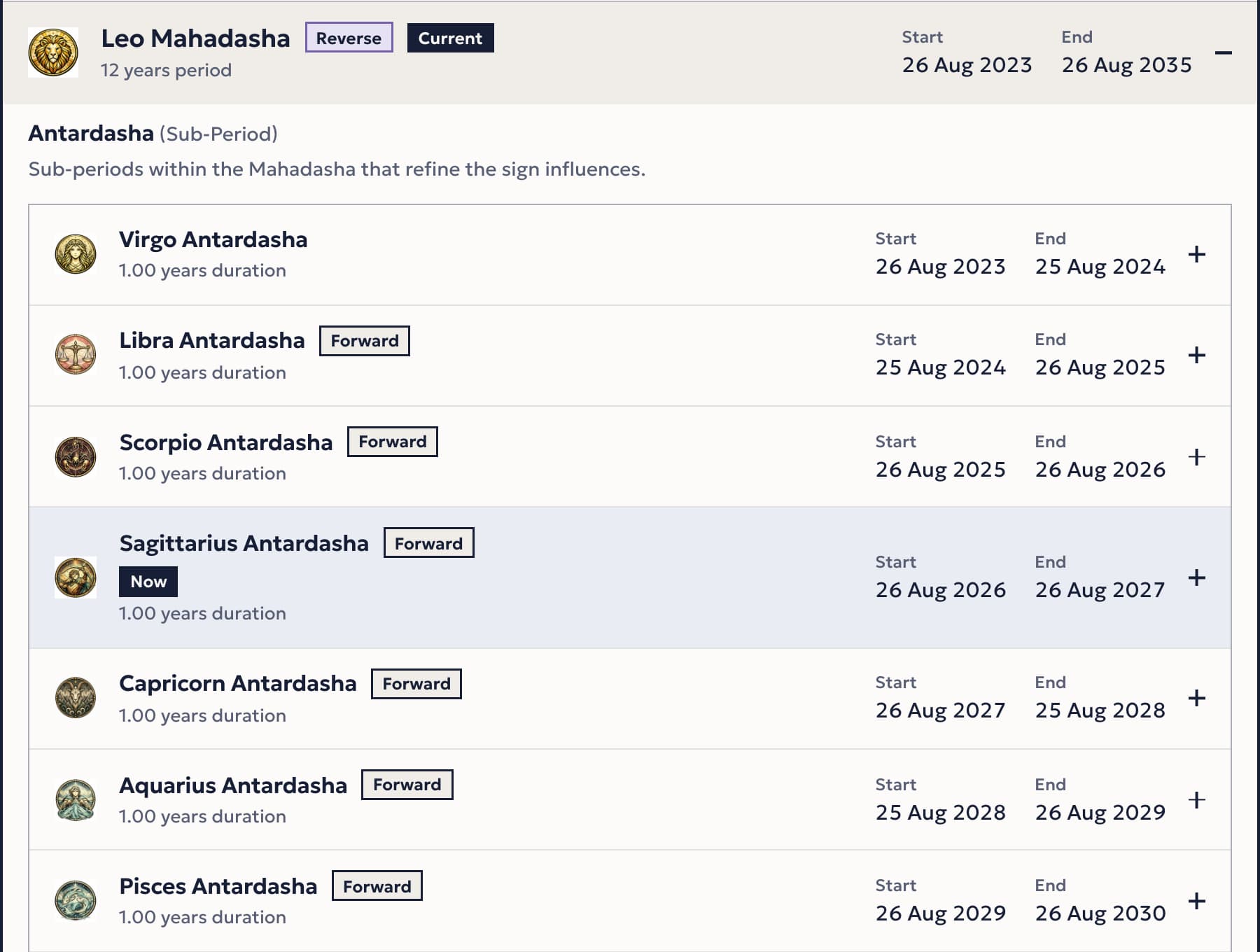Click the Sagittarius Antardasha title
The width and height of the screenshot is (1260, 952).
pyautogui.click(x=244, y=543)
